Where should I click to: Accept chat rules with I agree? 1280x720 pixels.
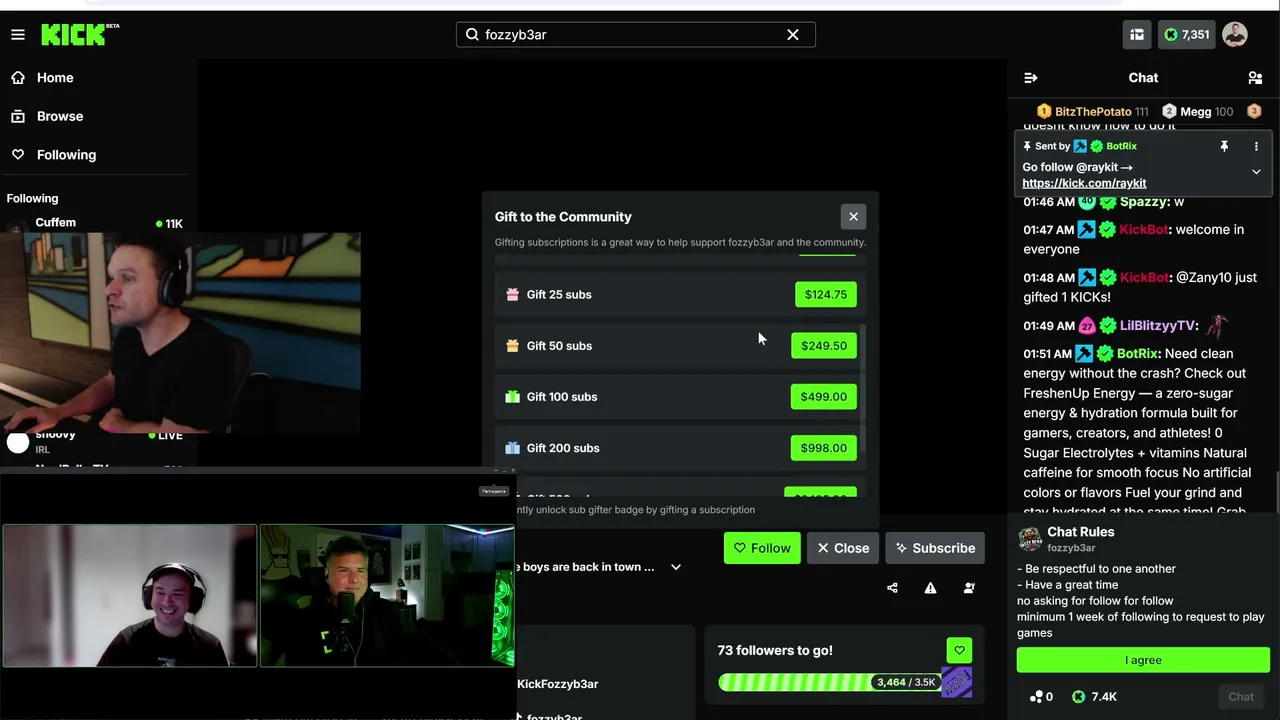[x=1143, y=660]
